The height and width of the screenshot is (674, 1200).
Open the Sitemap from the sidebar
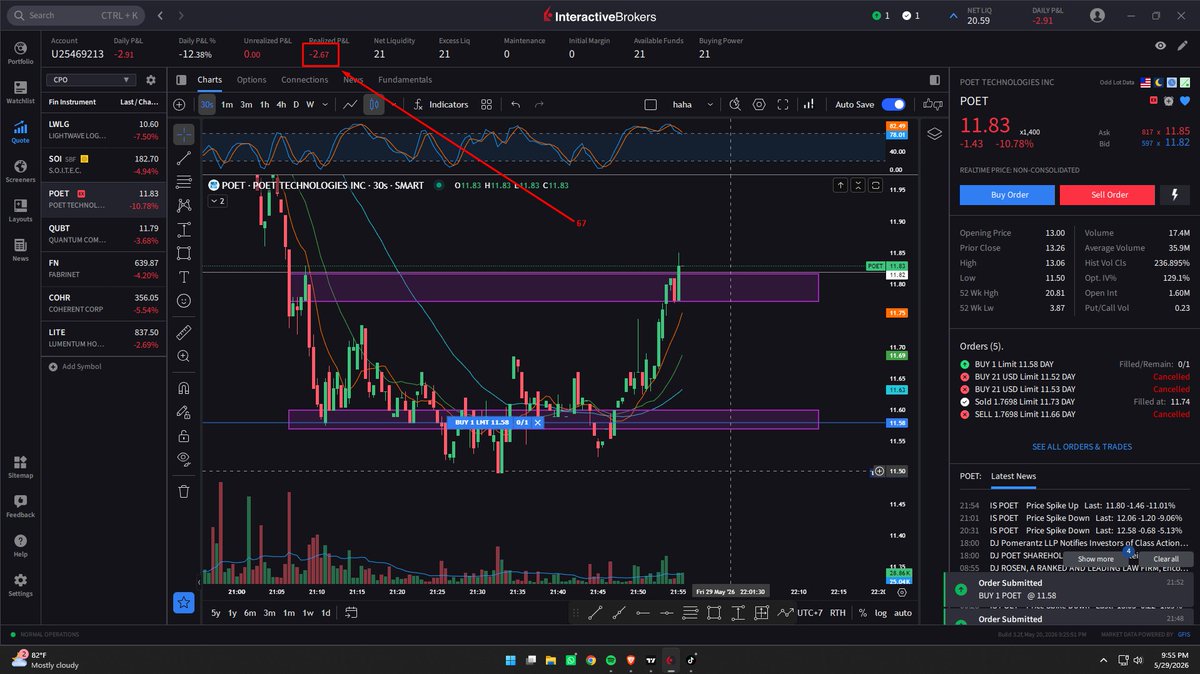[20, 467]
